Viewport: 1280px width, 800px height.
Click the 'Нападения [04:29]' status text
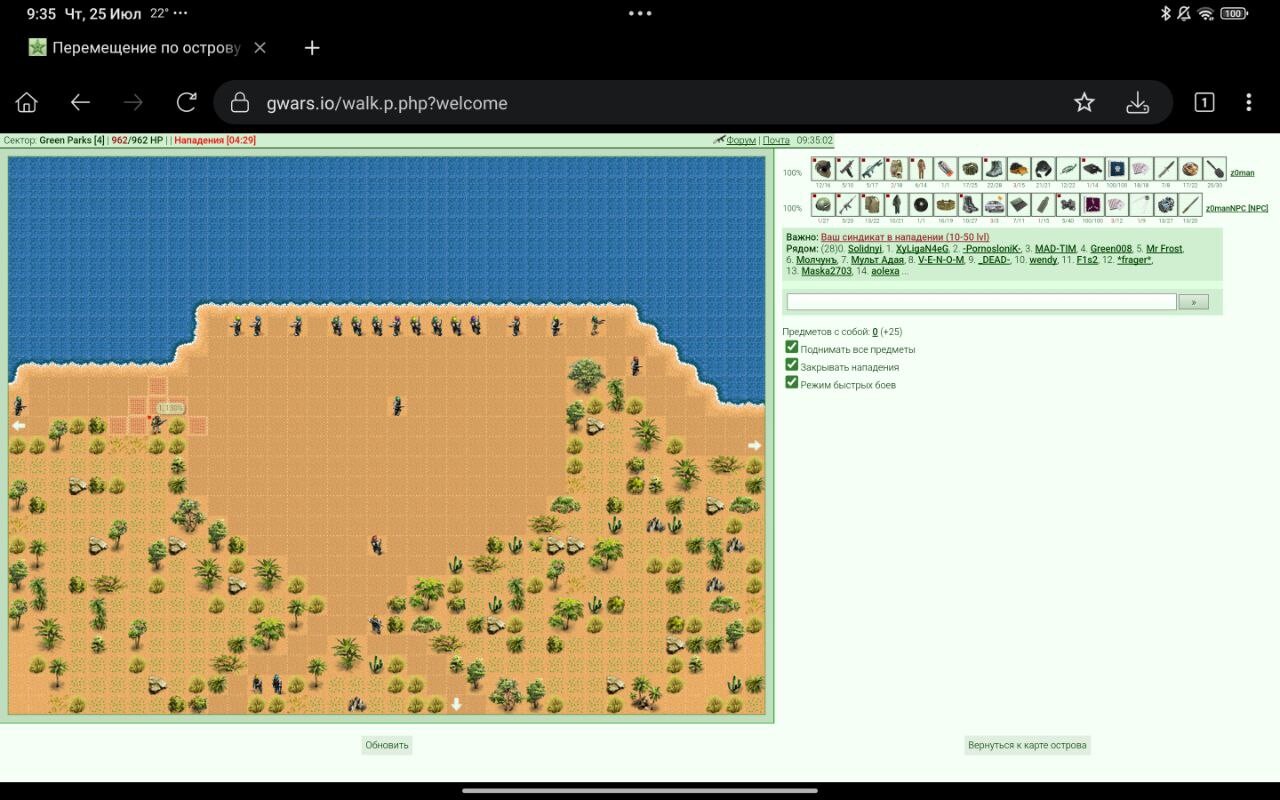(215, 140)
